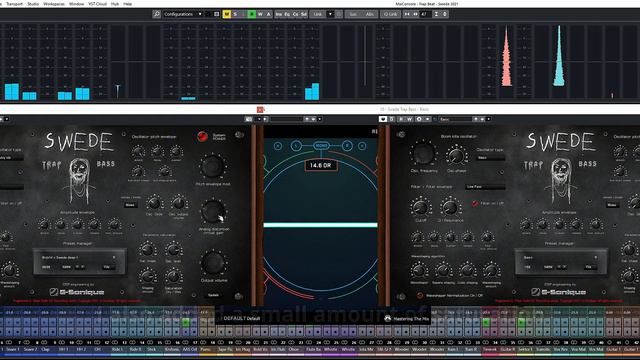Open the Transport menu

[x=14, y=4]
